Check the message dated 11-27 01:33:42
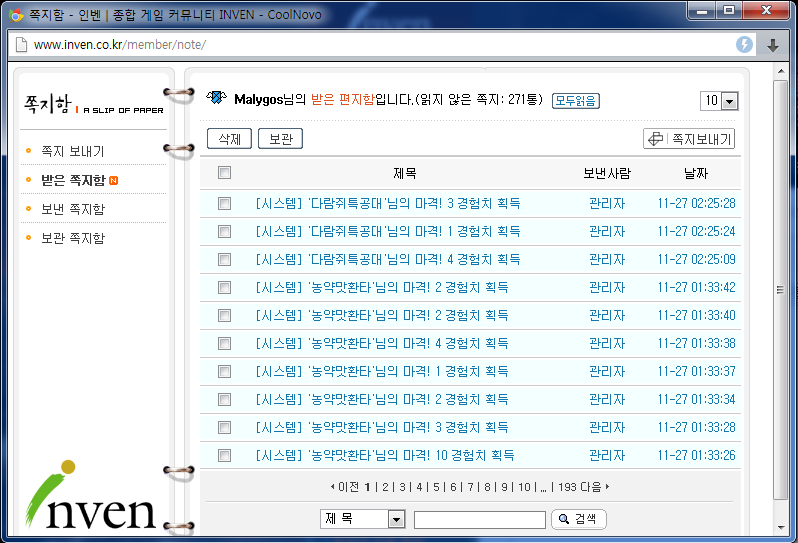The width and height of the screenshot is (798, 543). click(x=224, y=288)
